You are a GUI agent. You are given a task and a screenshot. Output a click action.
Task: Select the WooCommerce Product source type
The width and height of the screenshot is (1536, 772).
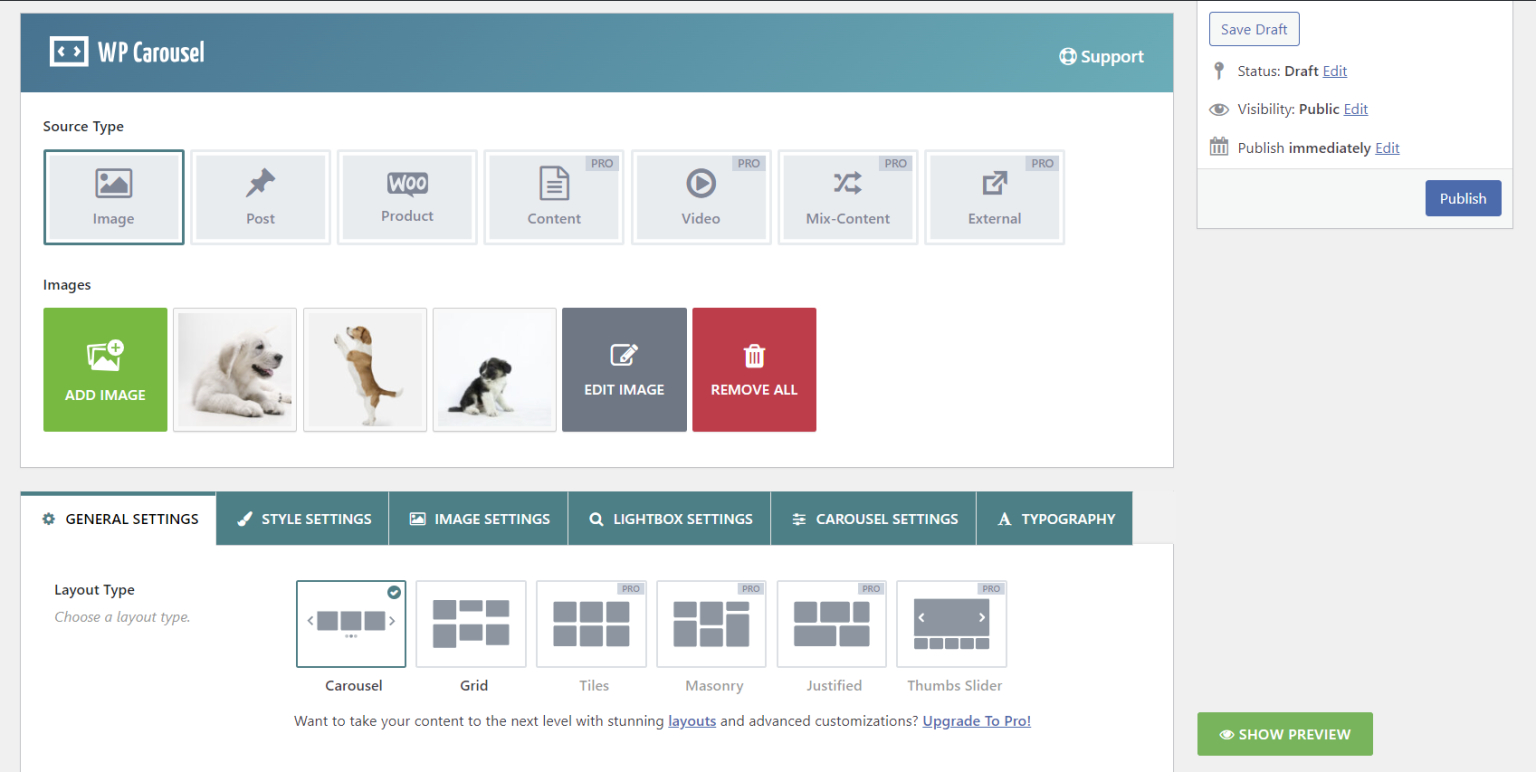point(407,196)
